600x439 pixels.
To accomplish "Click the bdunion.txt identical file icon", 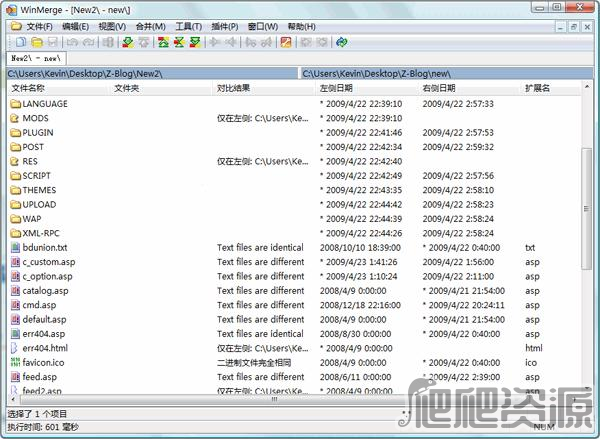I will click(x=15, y=247).
